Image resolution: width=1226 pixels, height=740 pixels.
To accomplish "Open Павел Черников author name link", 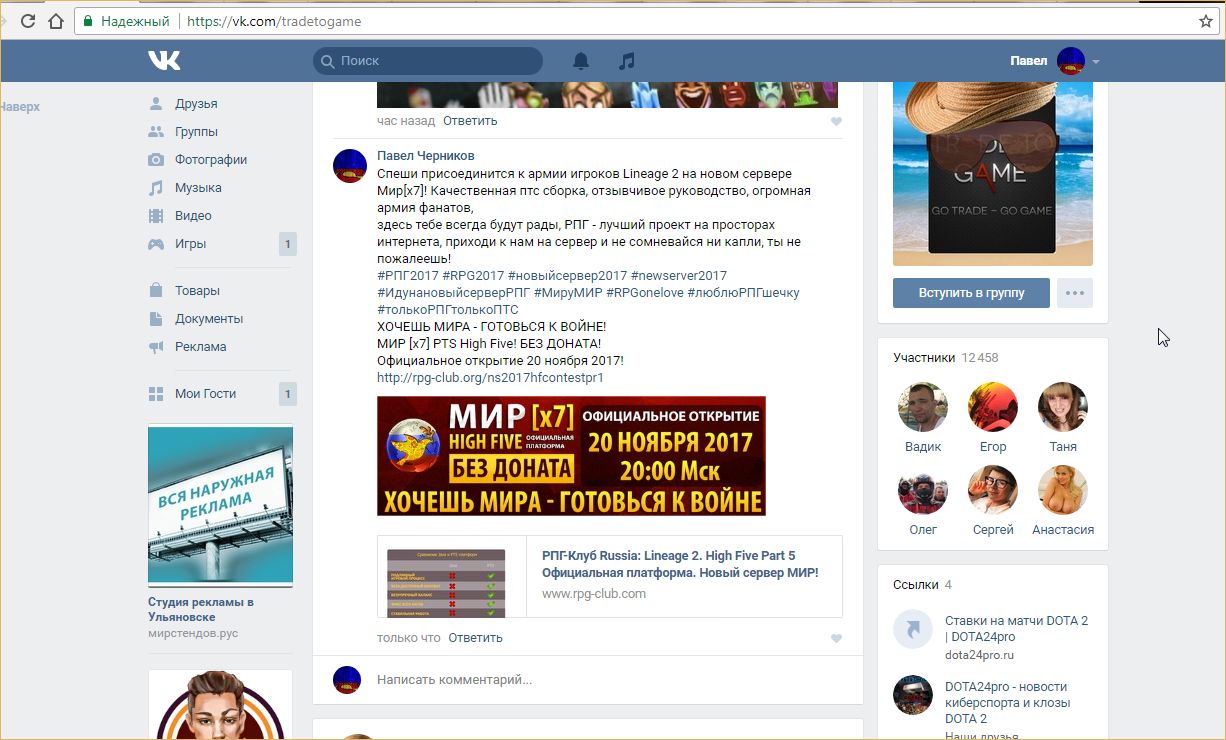I will pyautogui.click(x=426, y=156).
